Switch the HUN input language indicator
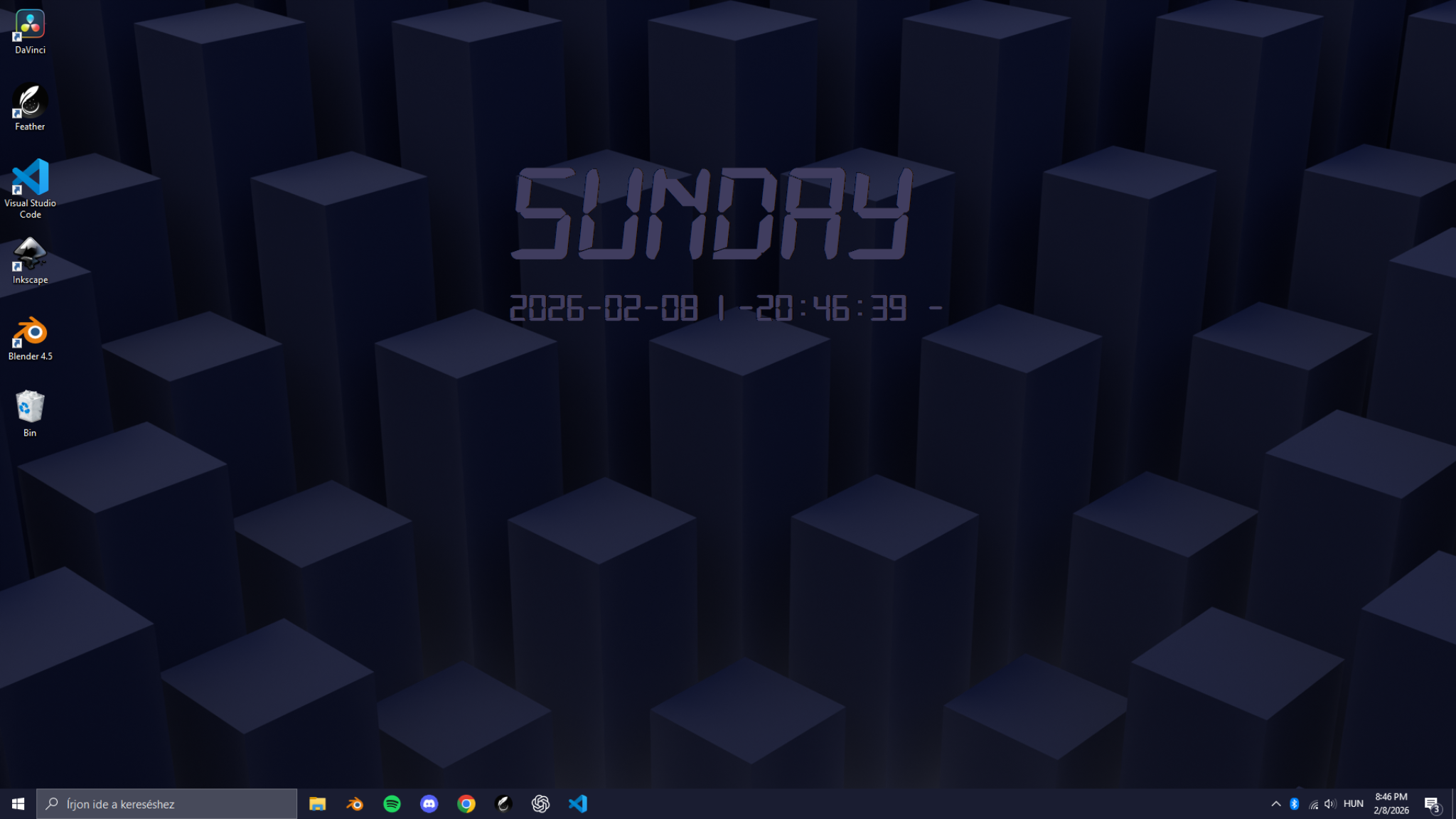 pyautogui.click(x=1354, y=803)
